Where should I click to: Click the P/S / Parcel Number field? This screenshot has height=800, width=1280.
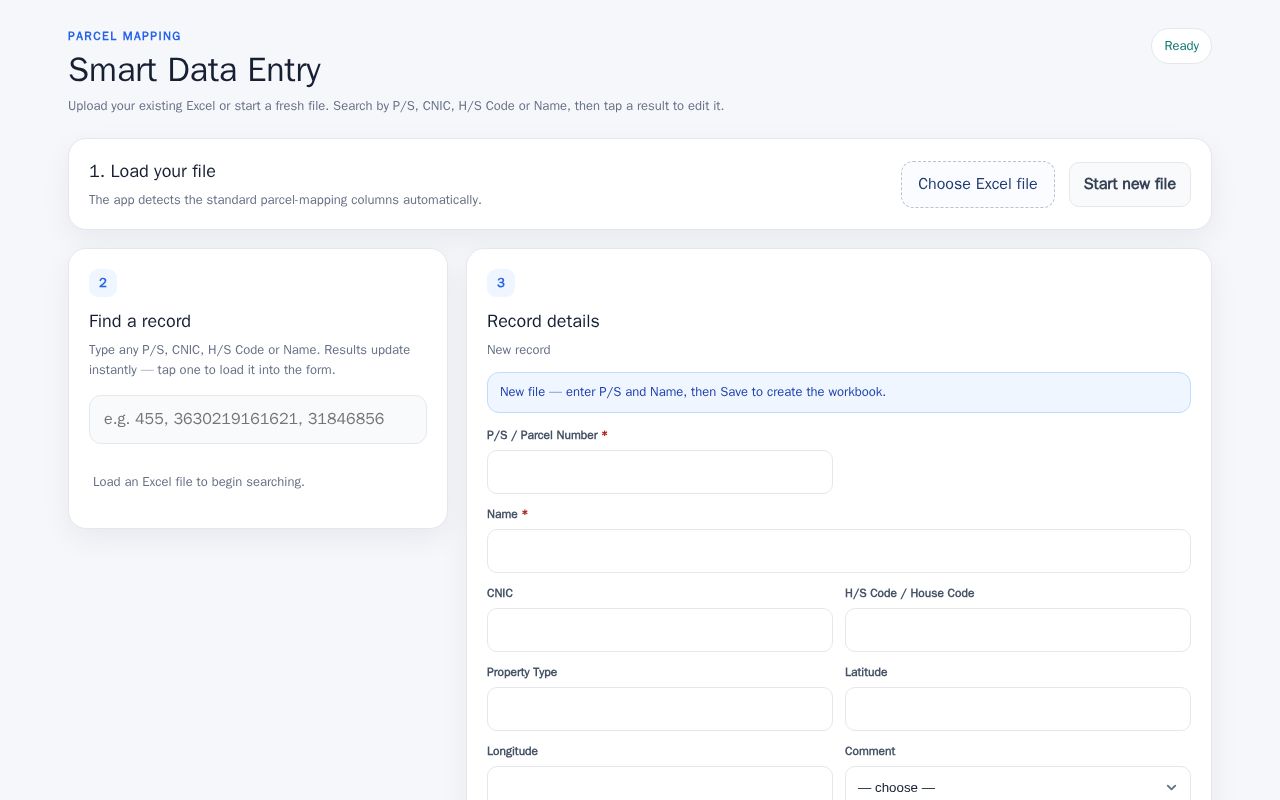[x=660, y=472]
